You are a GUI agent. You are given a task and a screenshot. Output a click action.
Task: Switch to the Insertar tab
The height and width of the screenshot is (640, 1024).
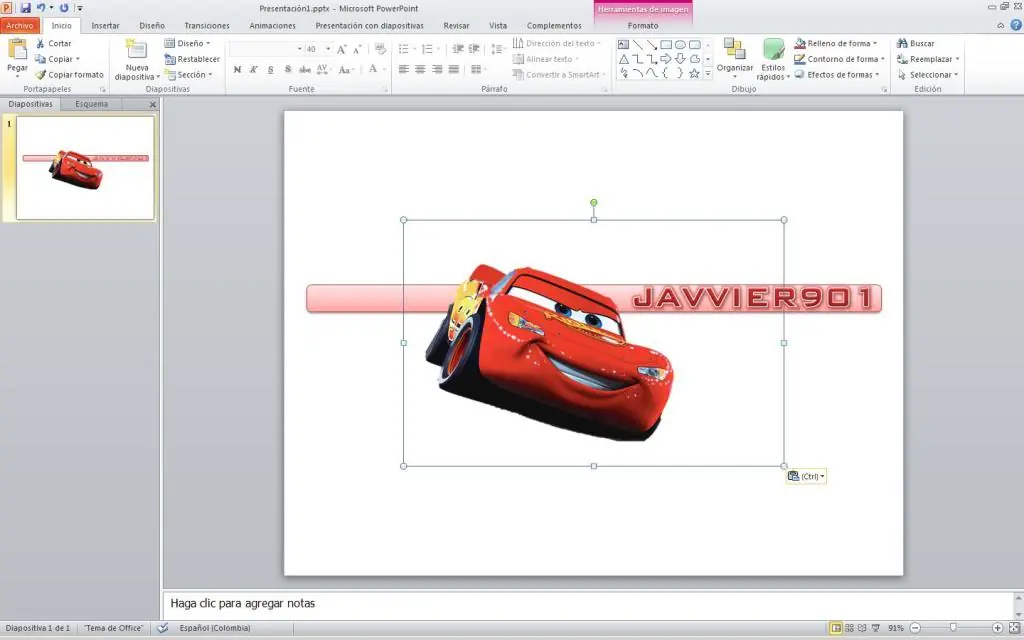pos(105,25)
